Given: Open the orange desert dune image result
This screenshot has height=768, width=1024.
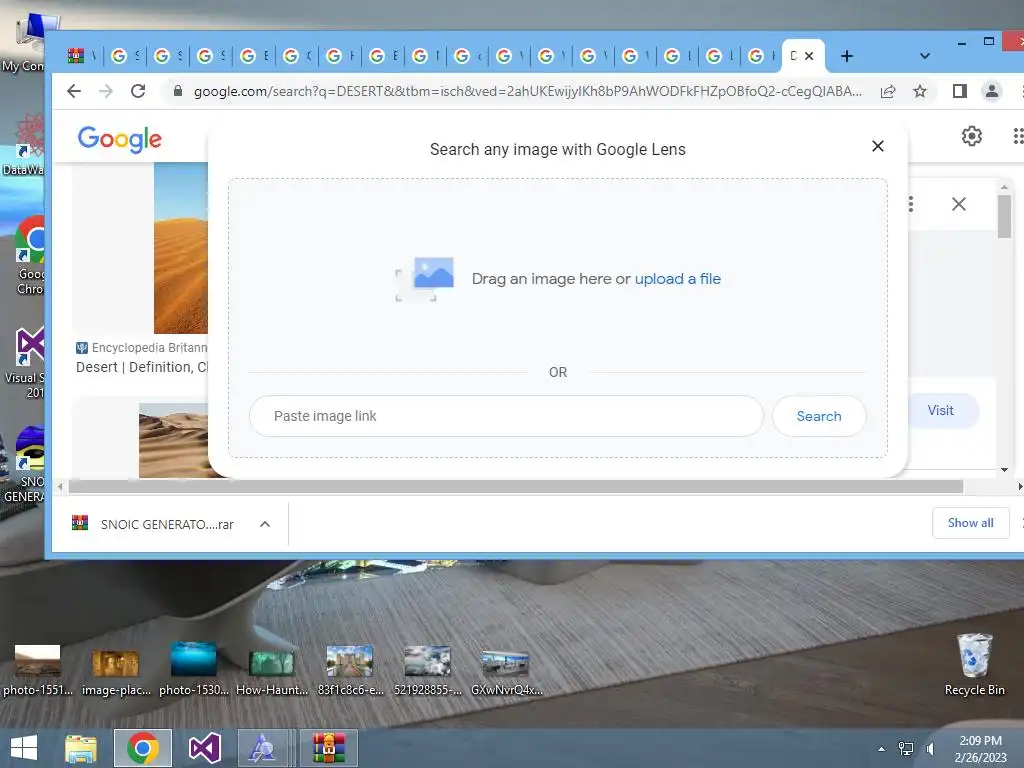Looking at the screenshot, I should tap(181, 248).
